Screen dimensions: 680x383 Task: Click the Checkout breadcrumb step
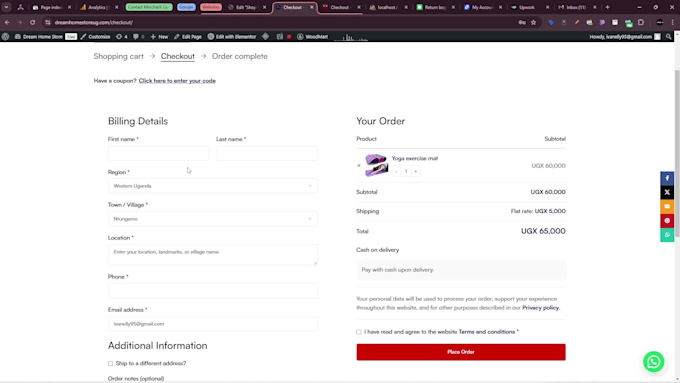(x=178, y=56)
